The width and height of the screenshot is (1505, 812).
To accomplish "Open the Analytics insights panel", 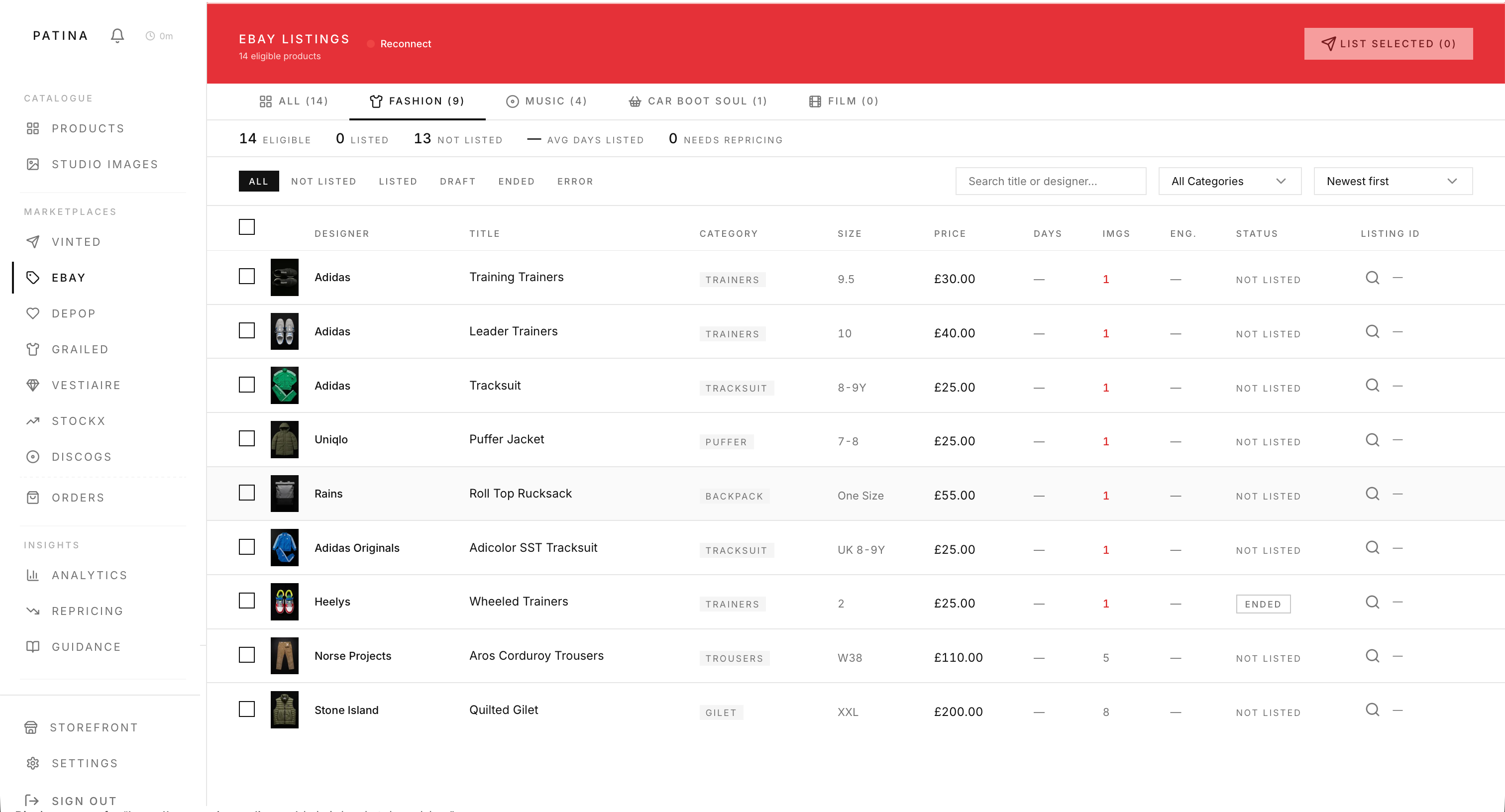I will coord(89,575).
